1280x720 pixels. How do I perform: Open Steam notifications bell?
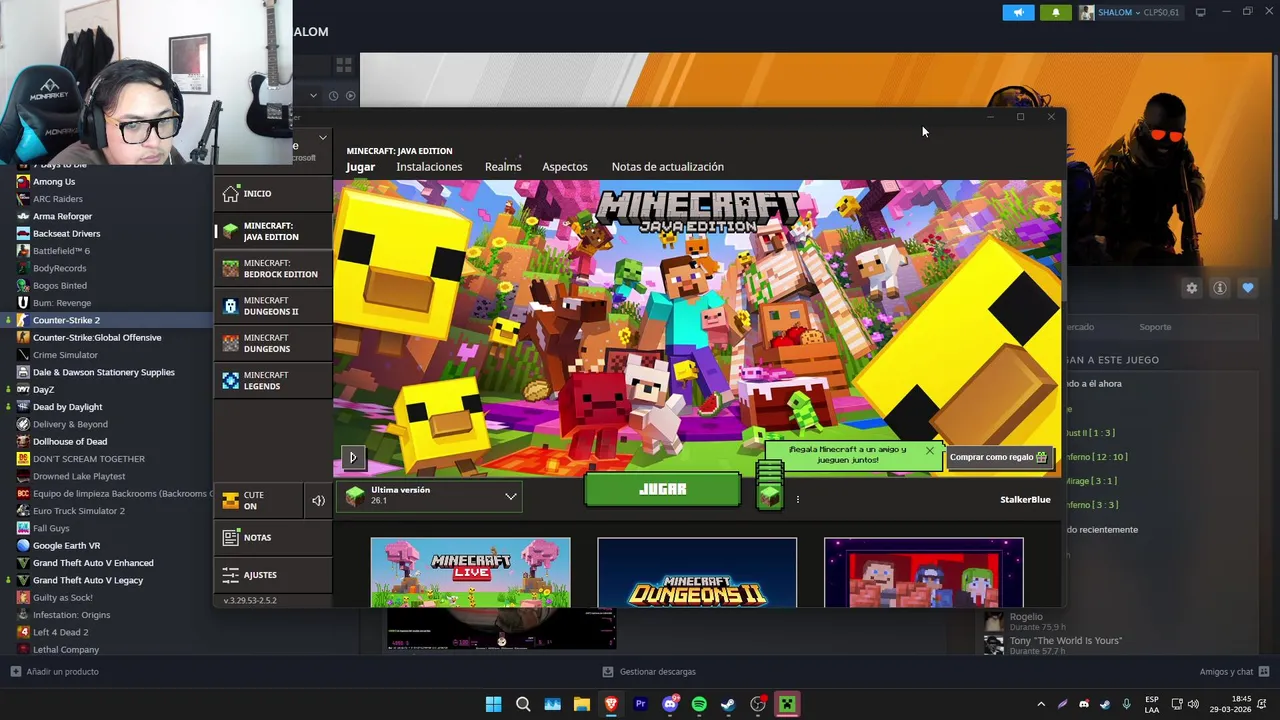1055,12
